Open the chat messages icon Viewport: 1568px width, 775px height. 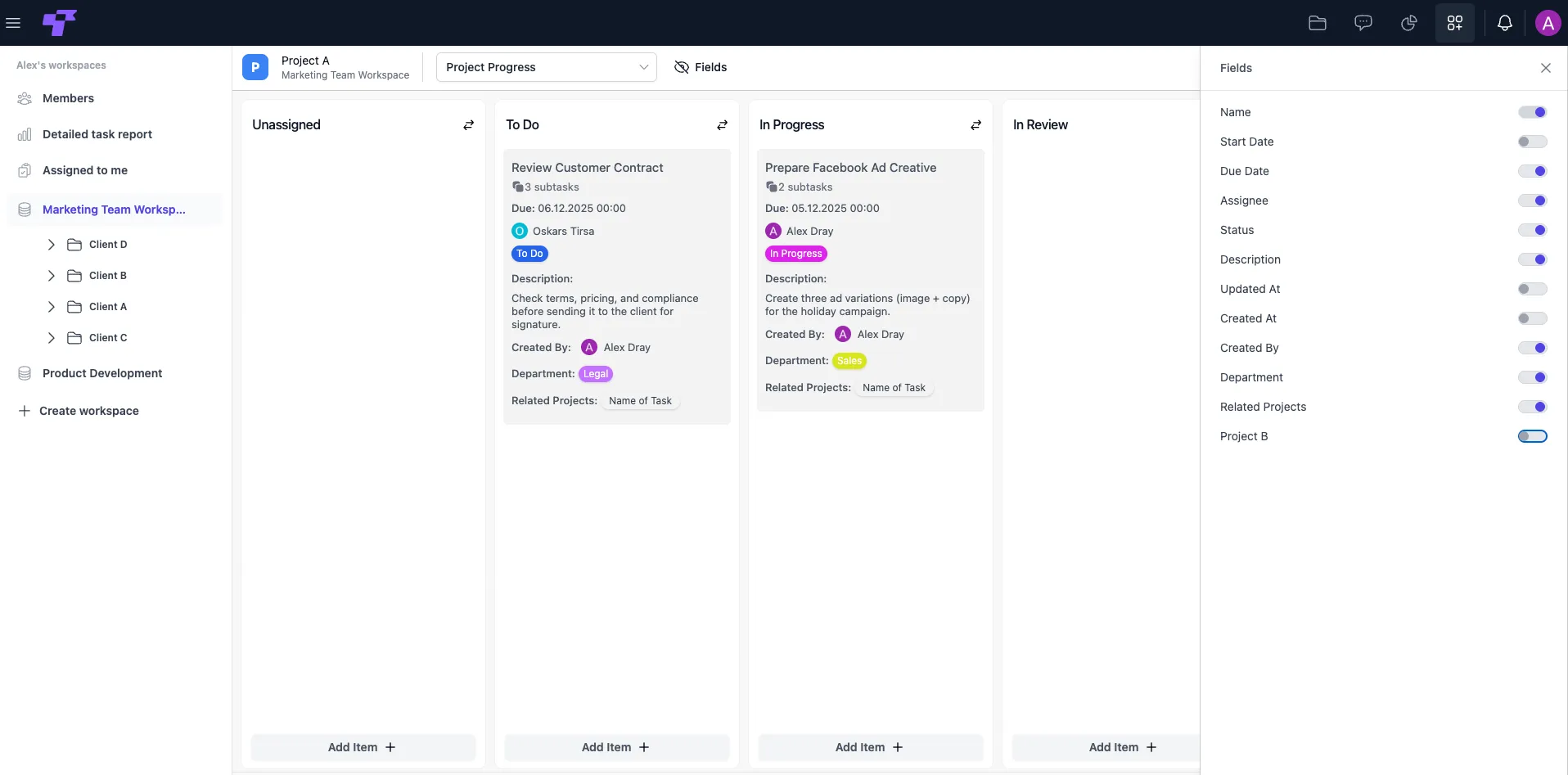tap(1363, 23)
